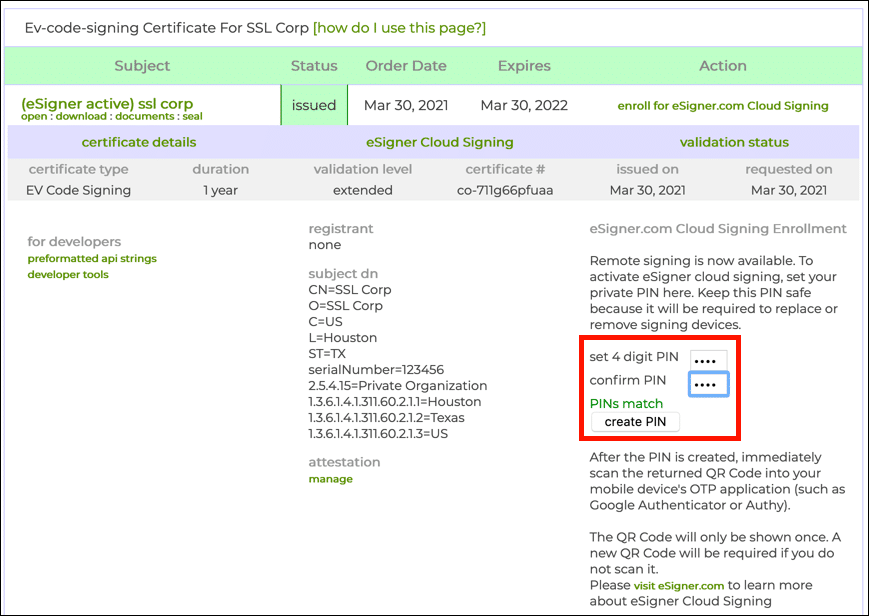869x616 pixels.
Task: Click 'manage' under attestation
Action: coord(330,479)
